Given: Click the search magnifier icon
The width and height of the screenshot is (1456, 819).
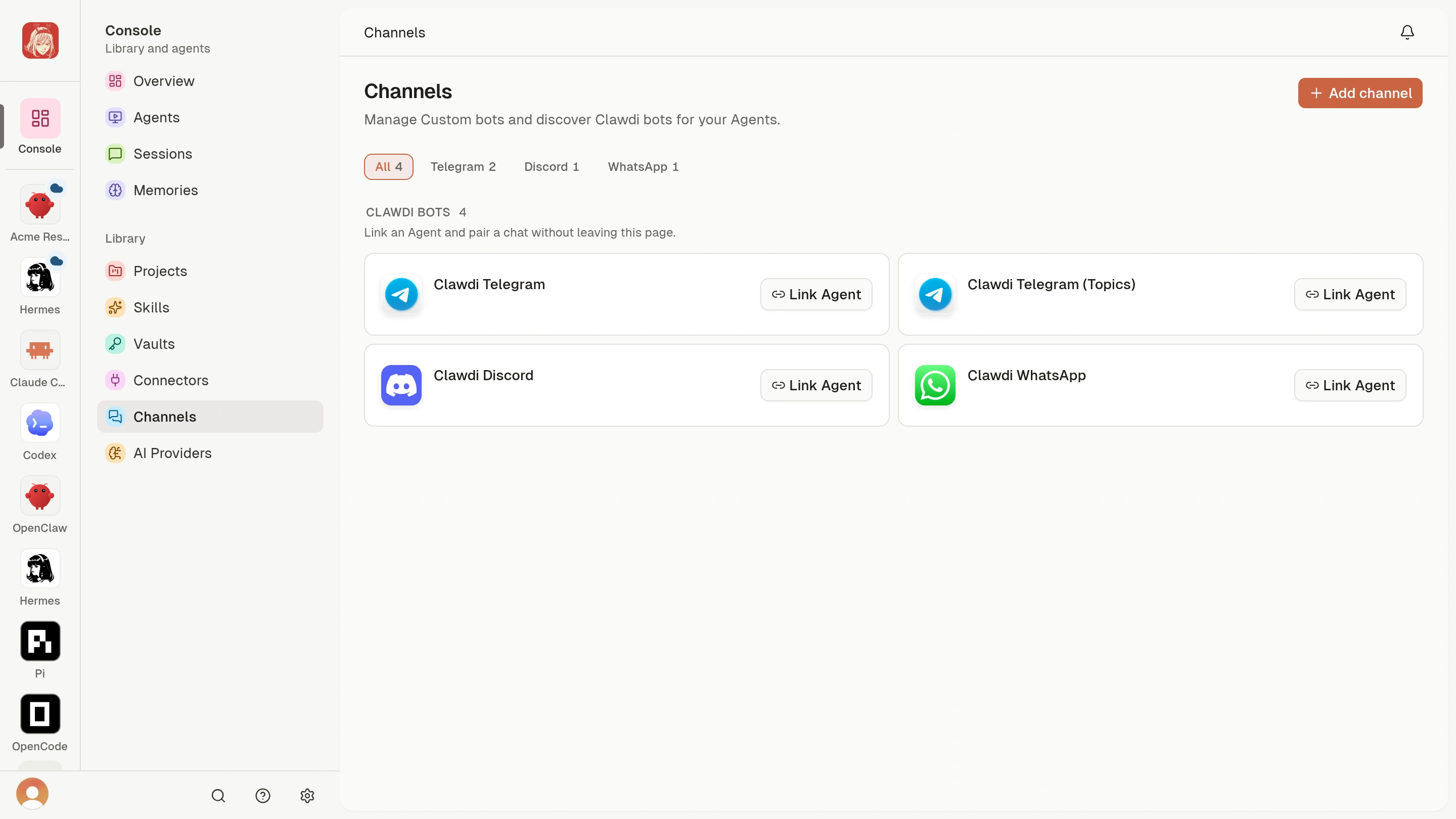Looking at the screenshot, I should point(218,795).
